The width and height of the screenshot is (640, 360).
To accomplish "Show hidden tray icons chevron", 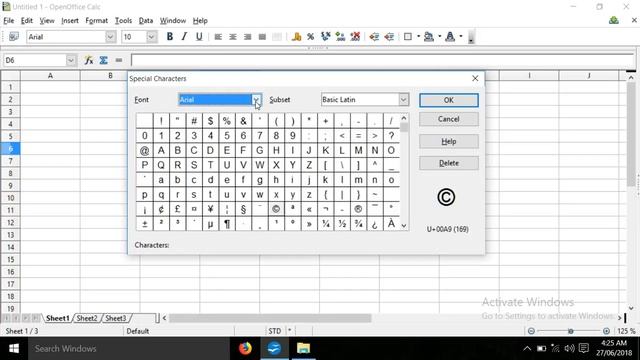I will pos(527,348).
